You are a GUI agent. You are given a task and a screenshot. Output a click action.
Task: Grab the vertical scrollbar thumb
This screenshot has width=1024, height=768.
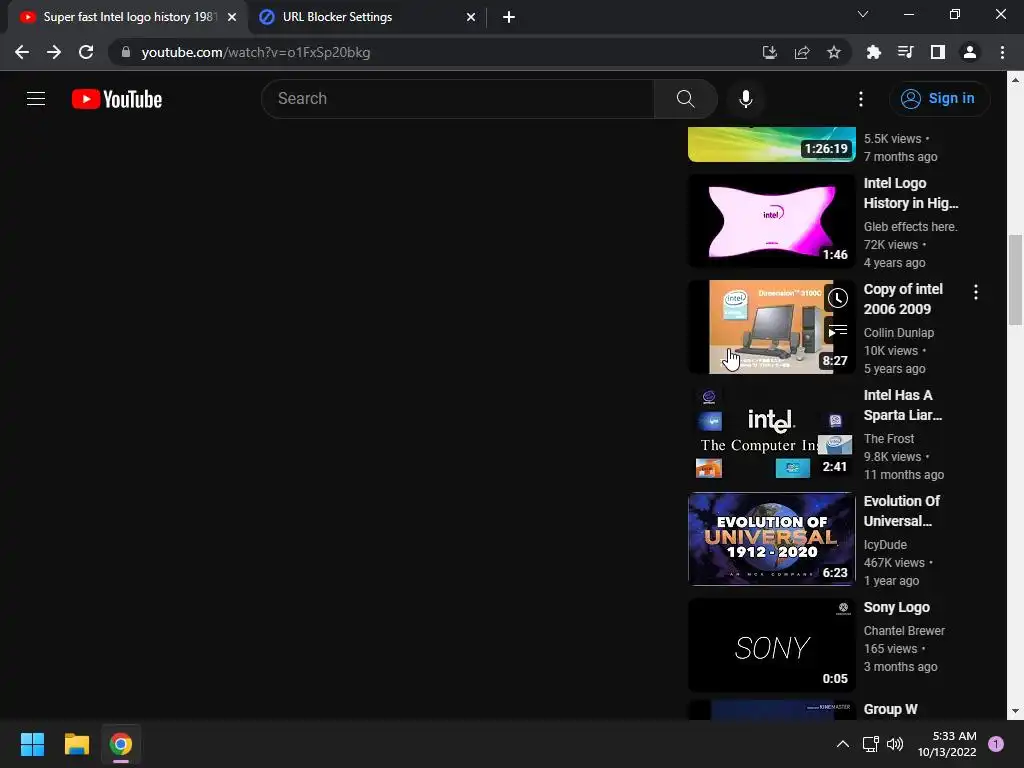1015,280
